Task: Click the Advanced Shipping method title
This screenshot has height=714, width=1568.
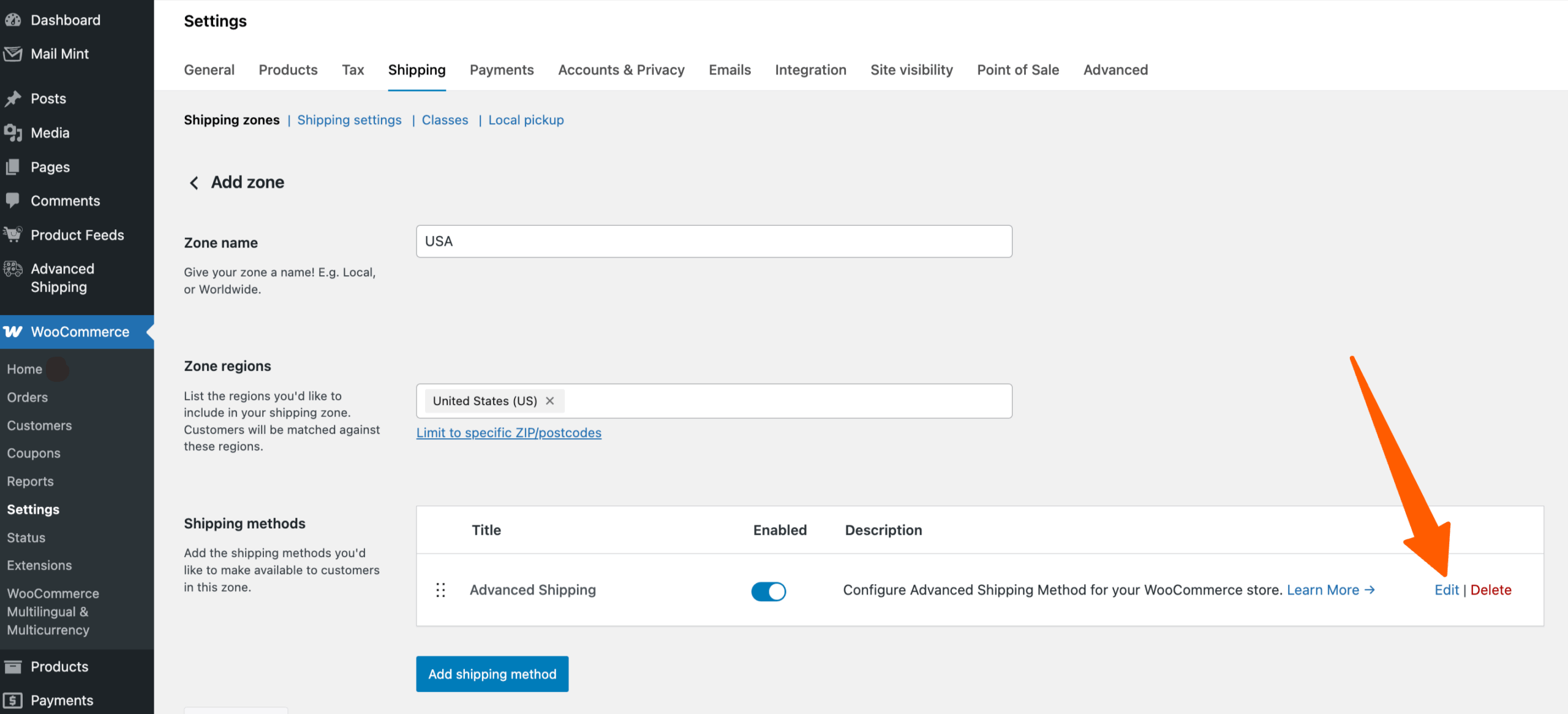Action: coord(532,590)
